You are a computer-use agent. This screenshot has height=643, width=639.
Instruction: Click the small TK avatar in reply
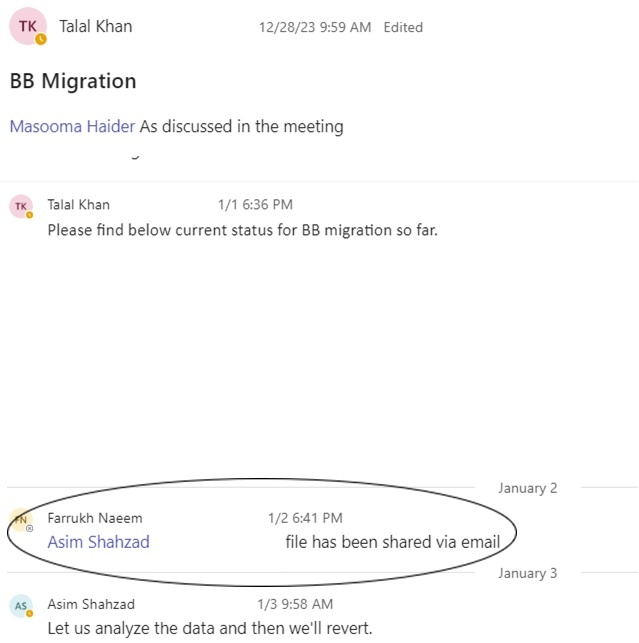pos(21,206)
